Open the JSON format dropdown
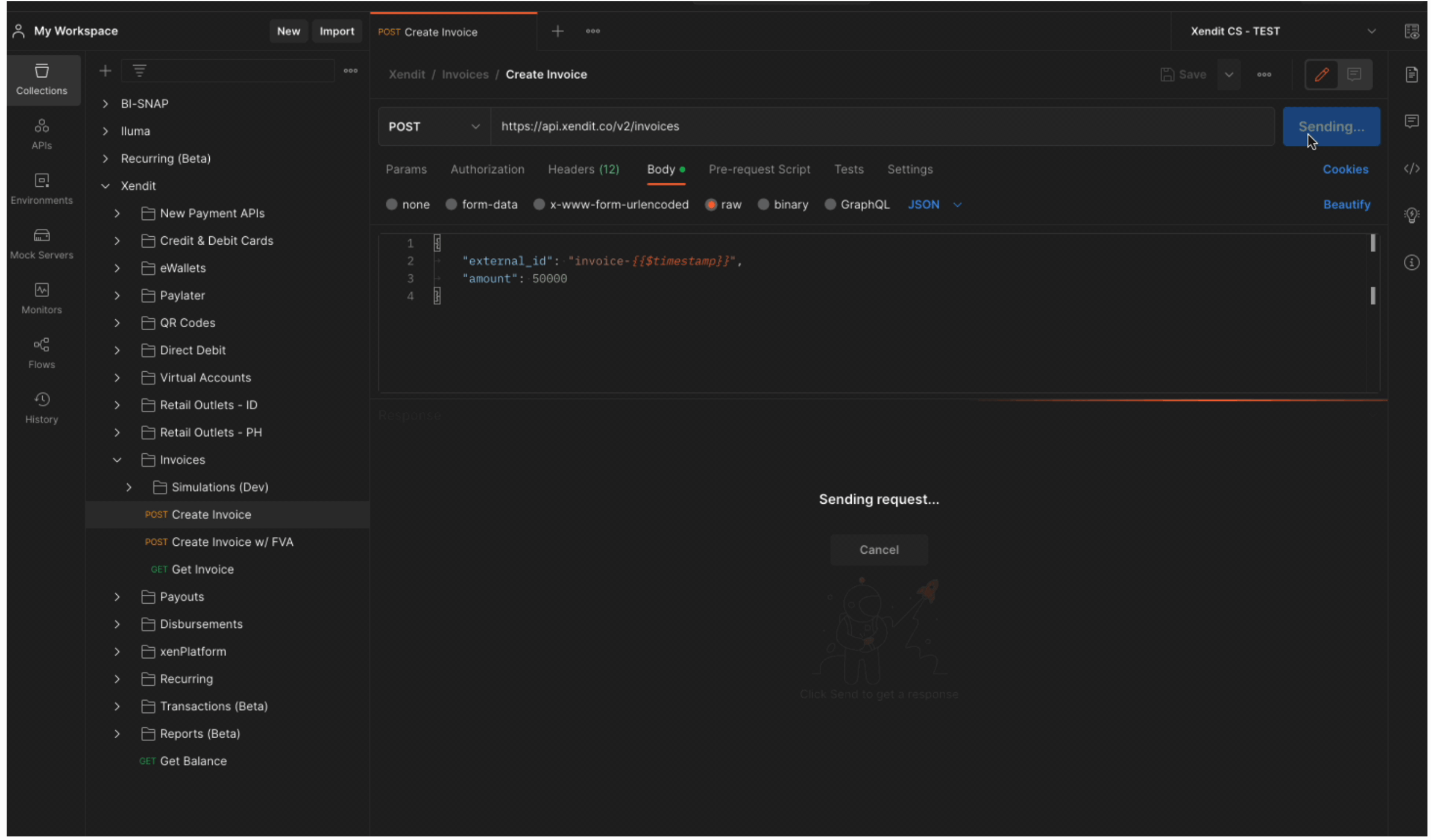This screenshot has width=1431, height=840. (x=934, y=205)
